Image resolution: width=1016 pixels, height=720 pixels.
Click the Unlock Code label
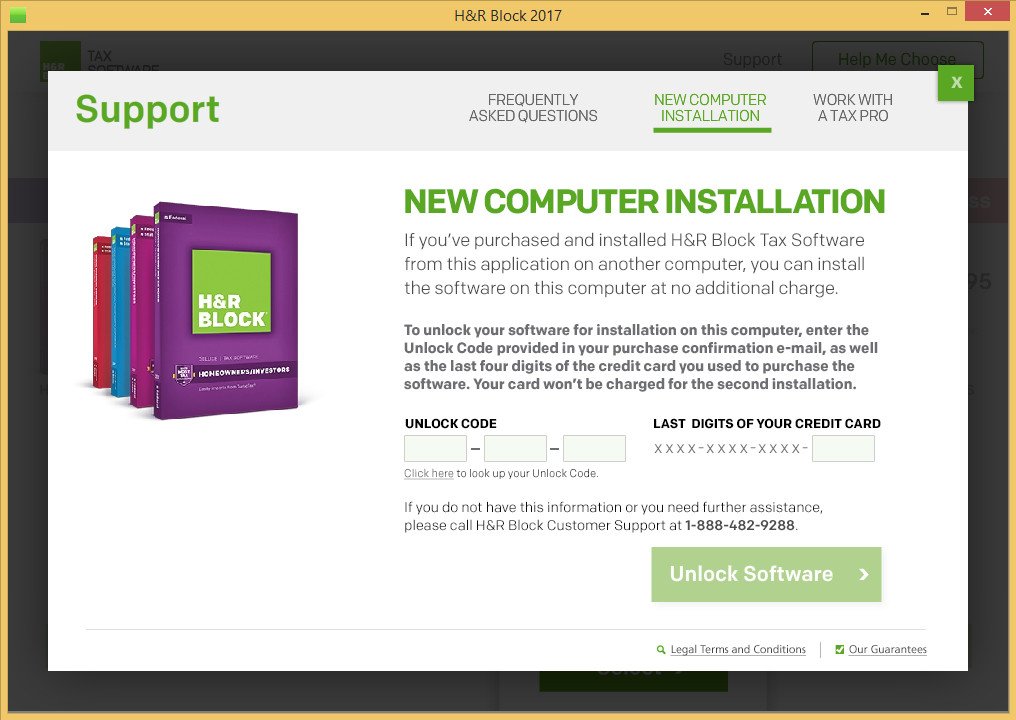tap(450, 424)
